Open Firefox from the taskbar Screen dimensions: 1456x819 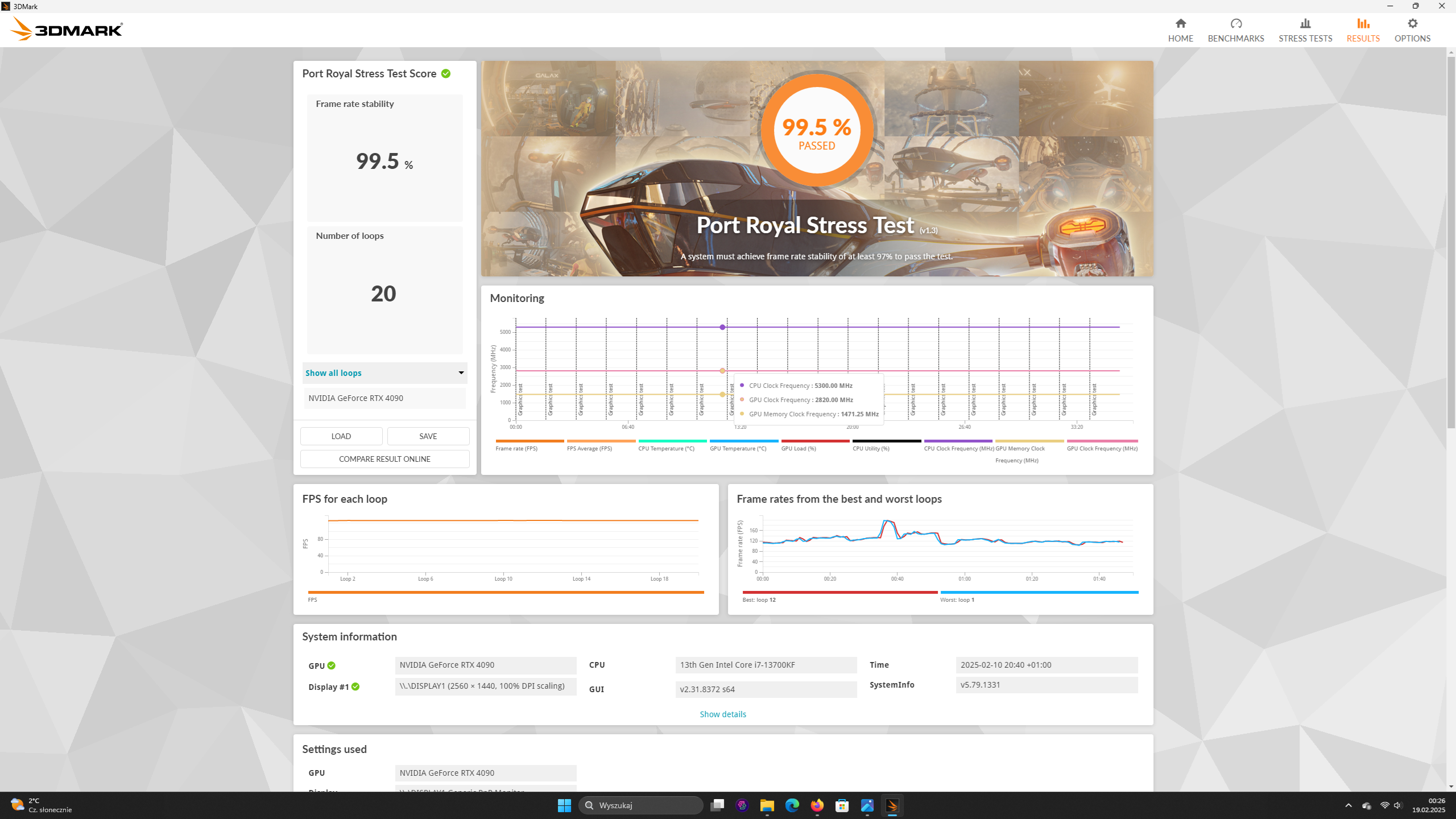point(817,805)
